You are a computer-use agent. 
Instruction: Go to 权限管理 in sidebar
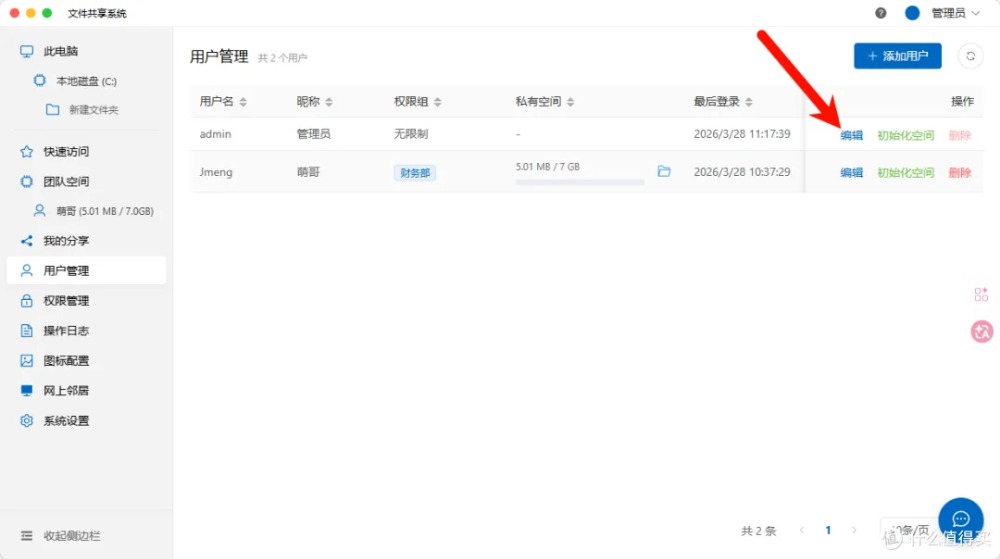(x=66, y=301)
